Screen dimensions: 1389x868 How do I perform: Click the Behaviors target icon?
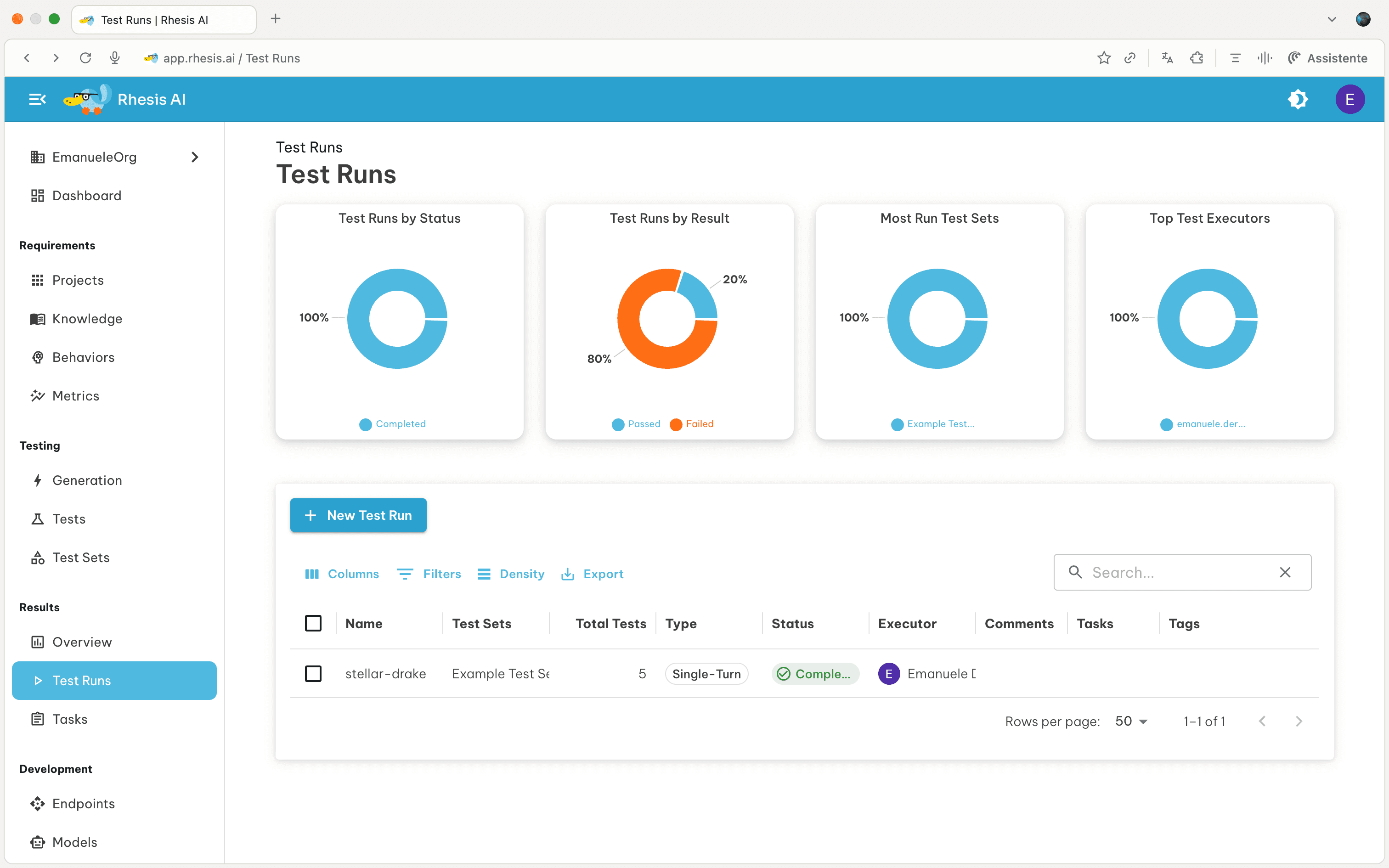(37, 357)
